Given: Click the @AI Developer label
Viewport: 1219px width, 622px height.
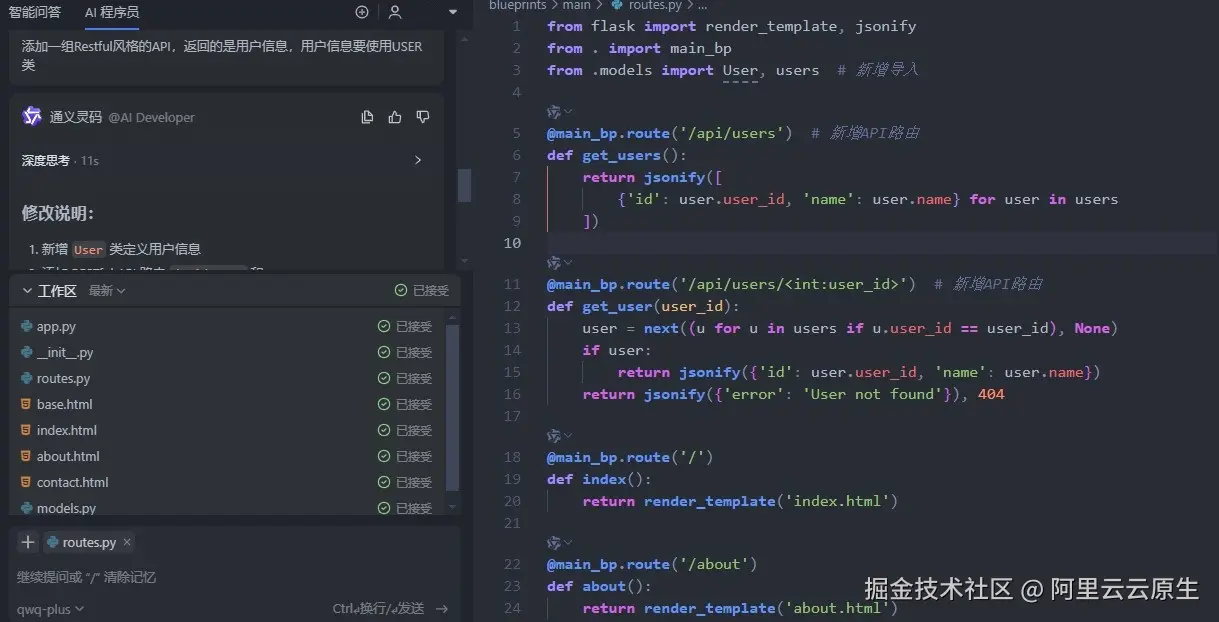Looking at the screenshot, I should [x=151, y=117].
